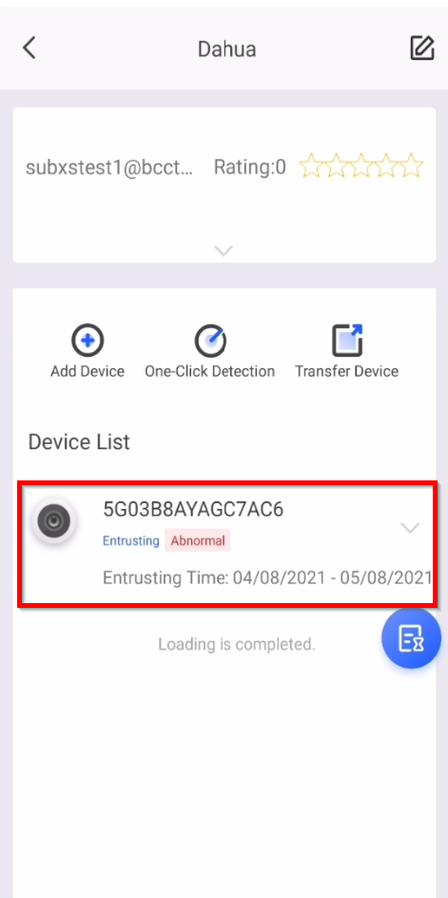Image resolution: width=448 pixels, height=898 pixels.
Task: Click the fifth rating star
Action: pos(411,166)
